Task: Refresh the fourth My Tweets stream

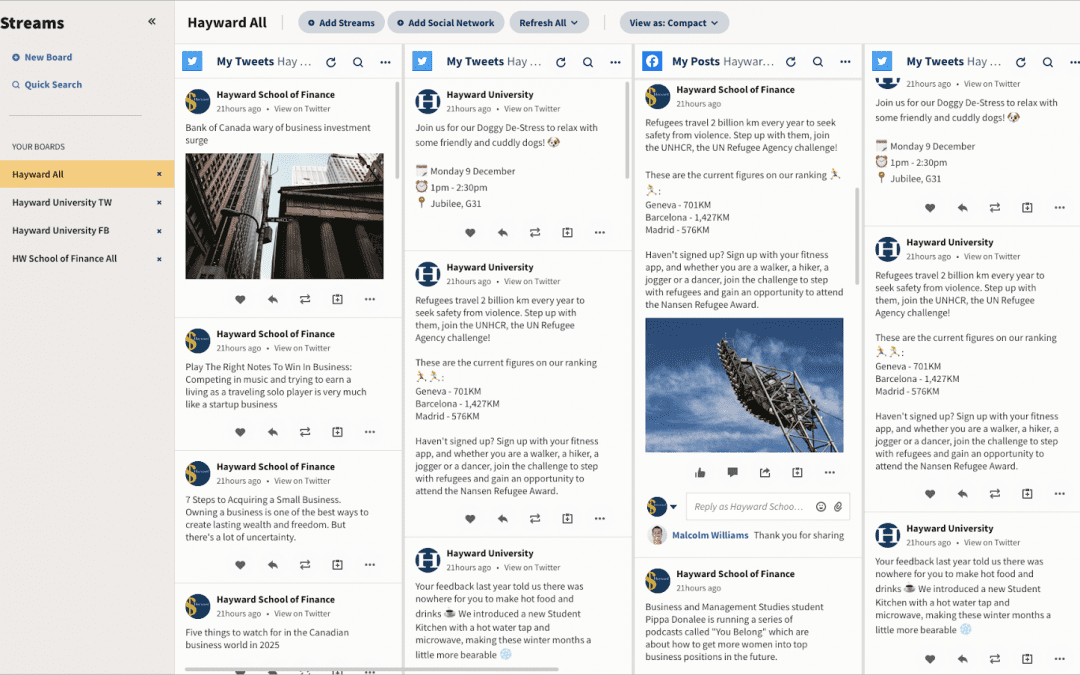Action: [1021, 62]
